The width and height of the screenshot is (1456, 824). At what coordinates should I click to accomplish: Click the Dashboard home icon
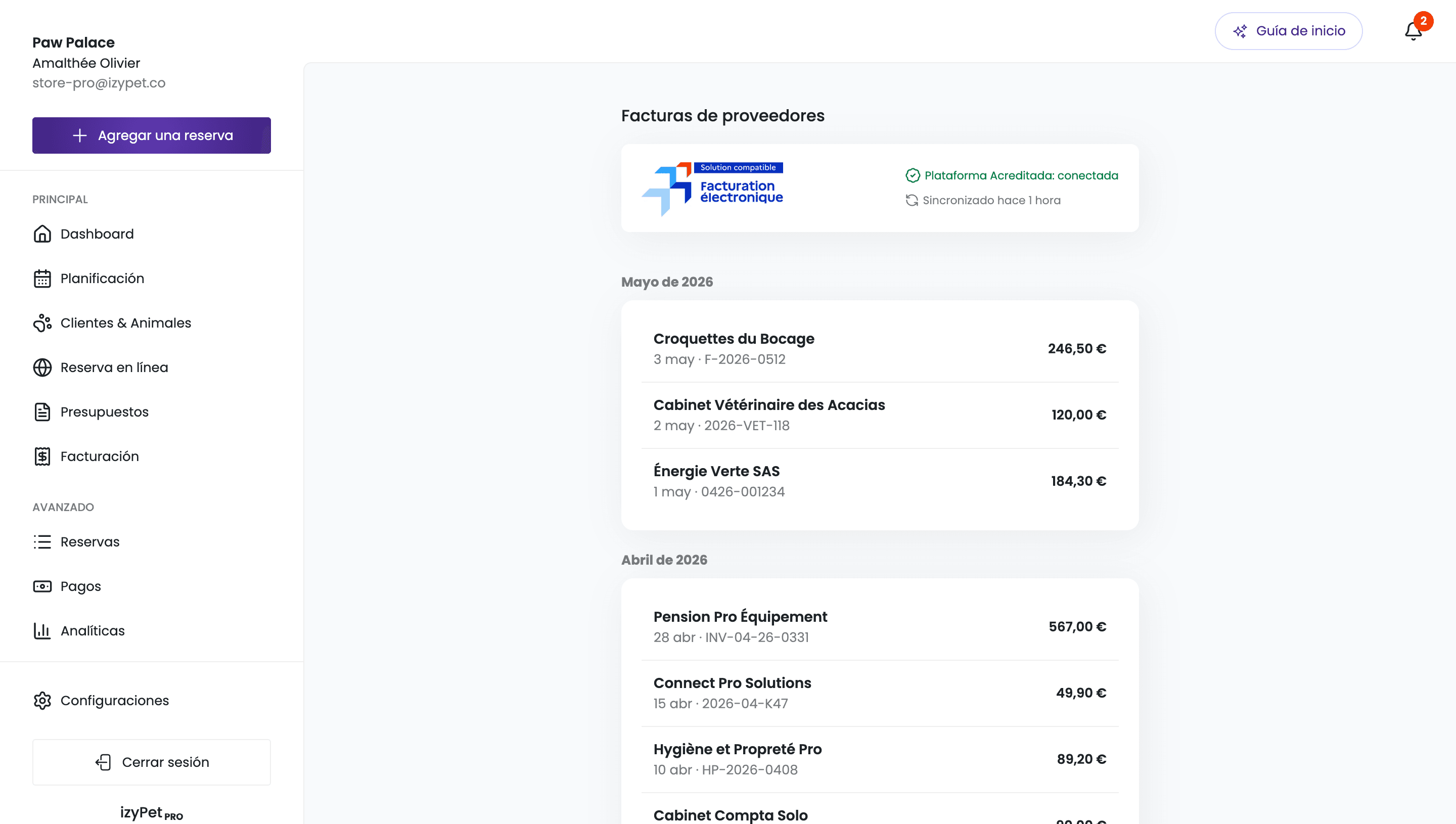(42, 234)
